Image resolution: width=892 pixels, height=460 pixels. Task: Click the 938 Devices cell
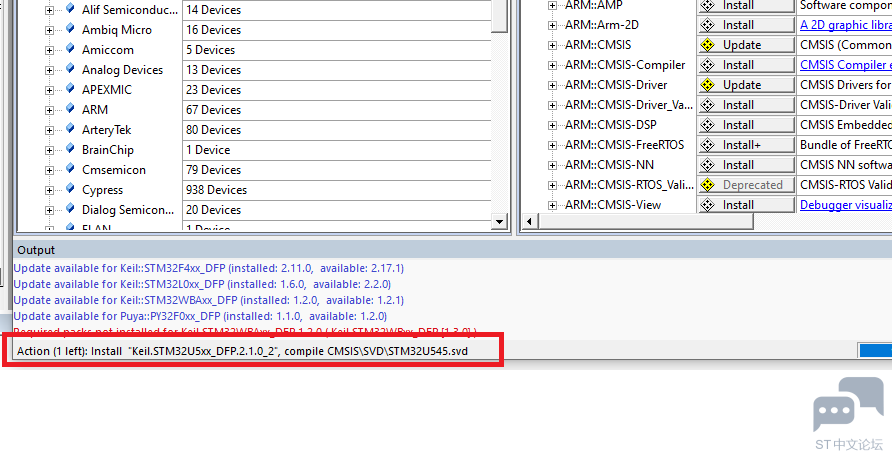(x=337, y=190)
